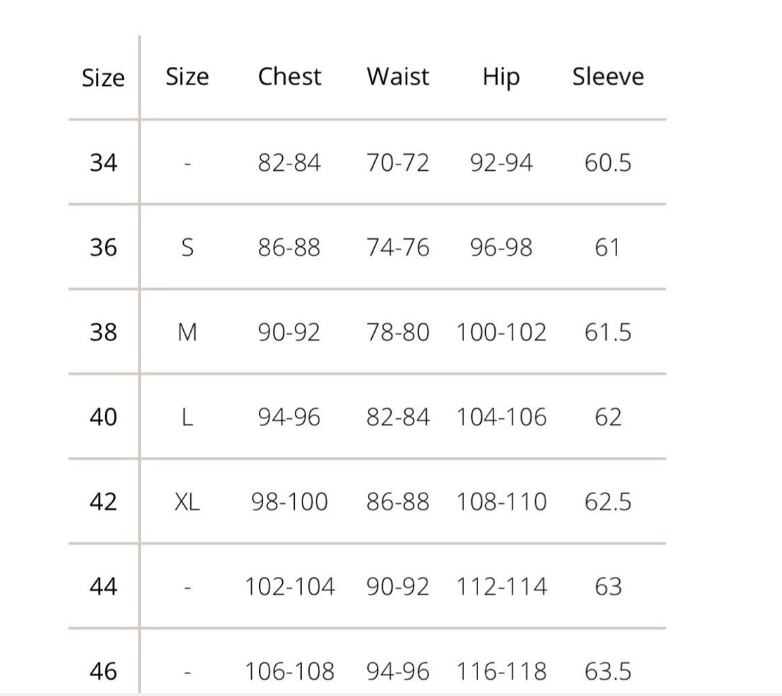The height and width of the screenshot is (696, 782).
Task: Click the M letter size cell
Action: 187,332
